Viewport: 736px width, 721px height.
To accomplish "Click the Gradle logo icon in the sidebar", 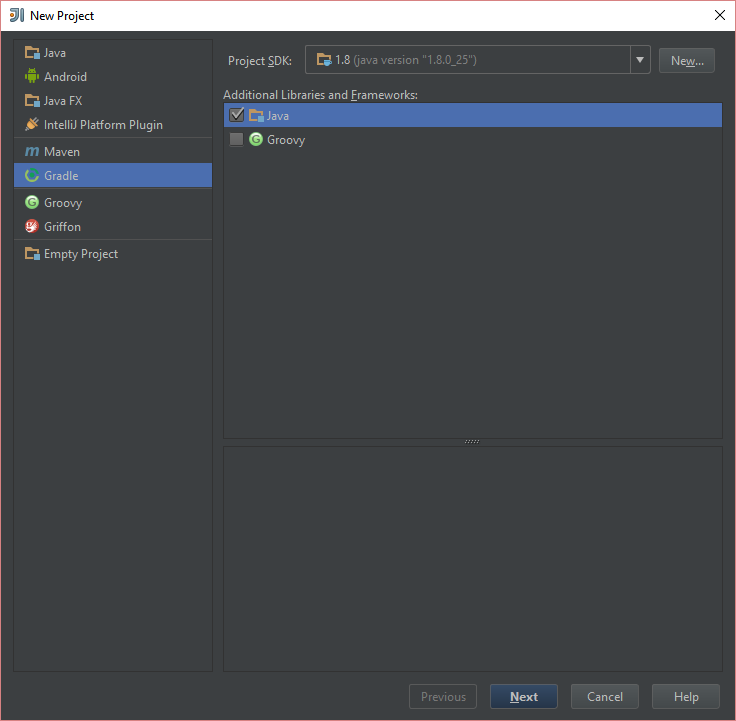I will pyautogui.click(x=32, y=176).
